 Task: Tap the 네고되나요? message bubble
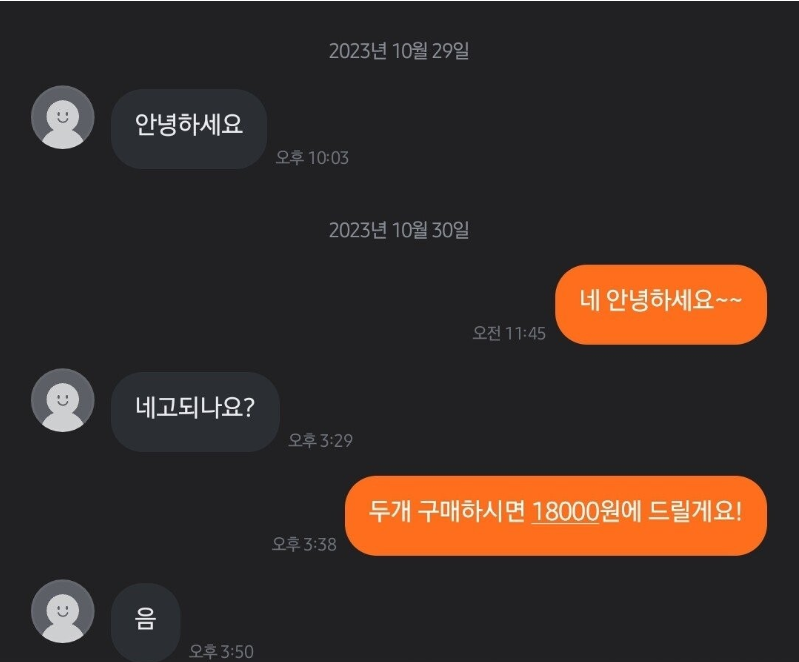[195, 412]
